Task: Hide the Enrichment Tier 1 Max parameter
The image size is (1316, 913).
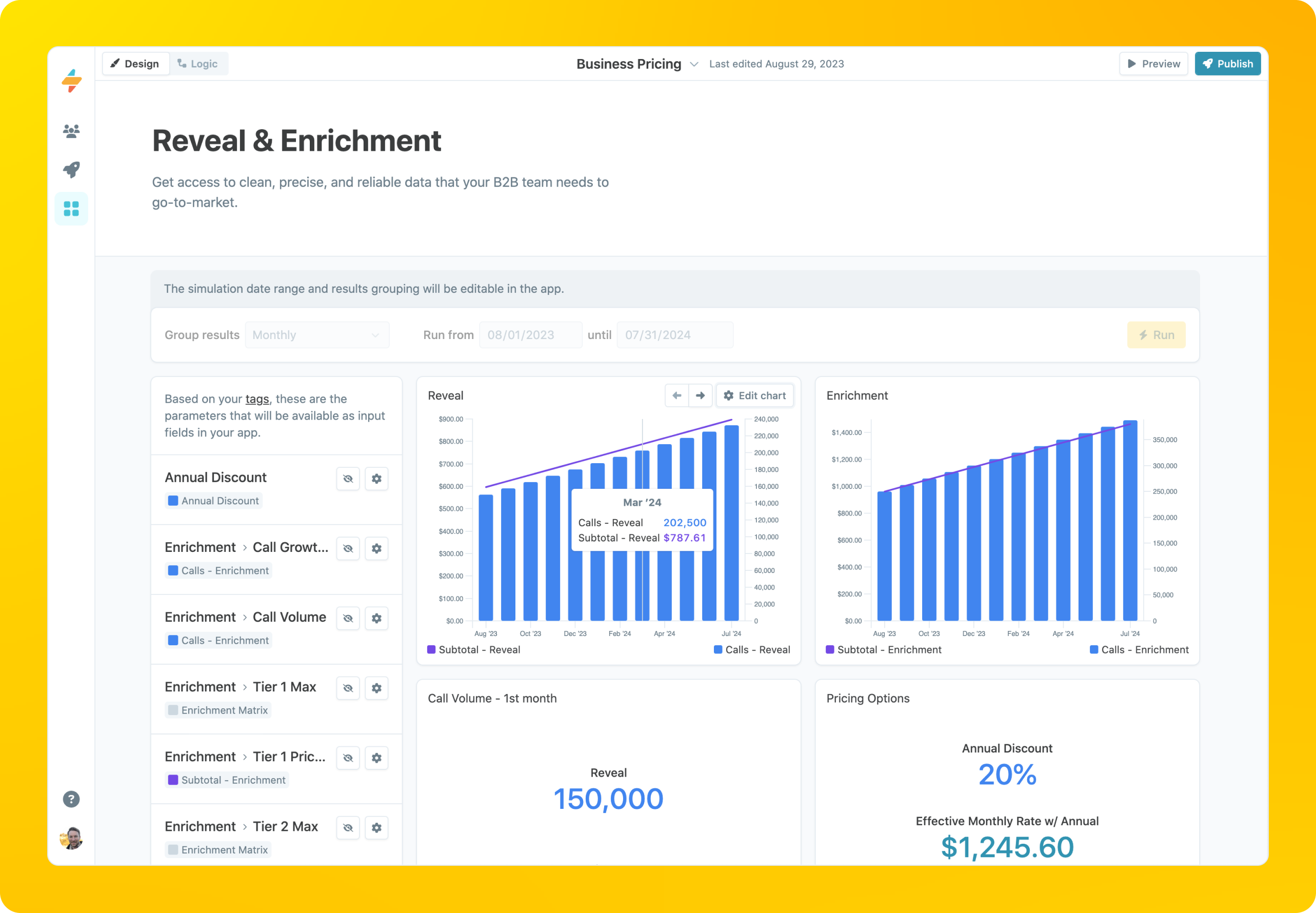Action: pyautogui.click(x=348, y=688)
